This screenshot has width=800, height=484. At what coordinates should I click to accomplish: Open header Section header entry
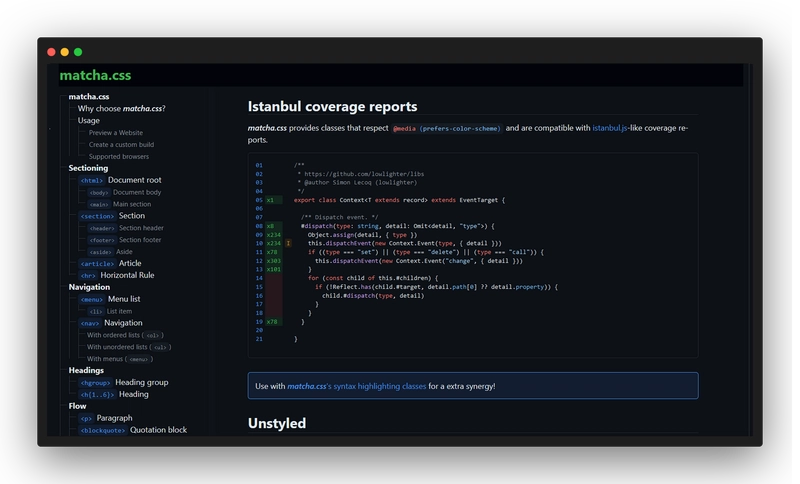pos(126,228)
